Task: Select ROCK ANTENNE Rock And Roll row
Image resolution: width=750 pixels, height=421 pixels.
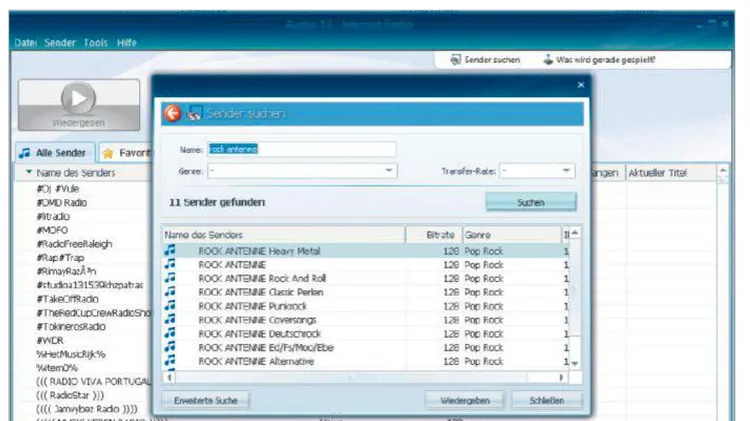Action: pyautogui.click(x=366, y=278)
